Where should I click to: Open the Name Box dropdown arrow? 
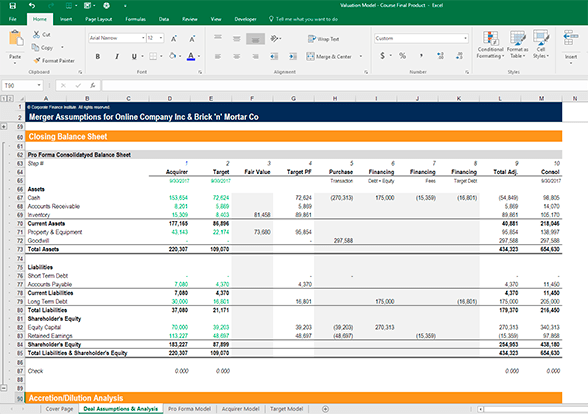tap(39, 86)
